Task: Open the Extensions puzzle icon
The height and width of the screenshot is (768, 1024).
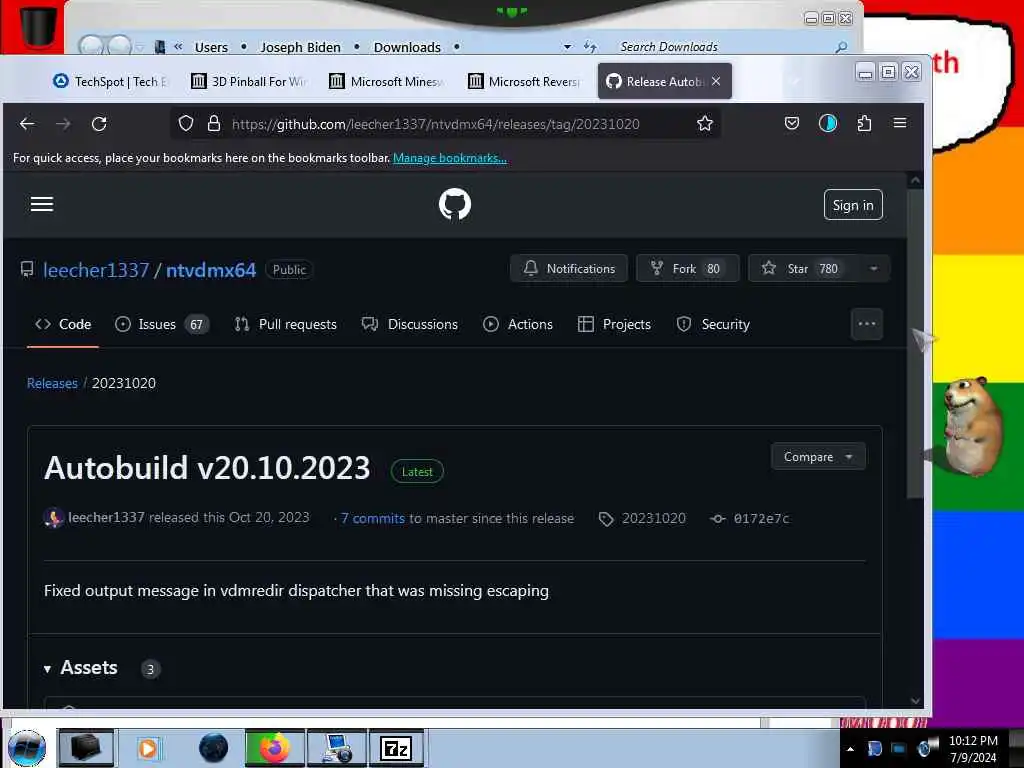Action: [x=864, y=123]
